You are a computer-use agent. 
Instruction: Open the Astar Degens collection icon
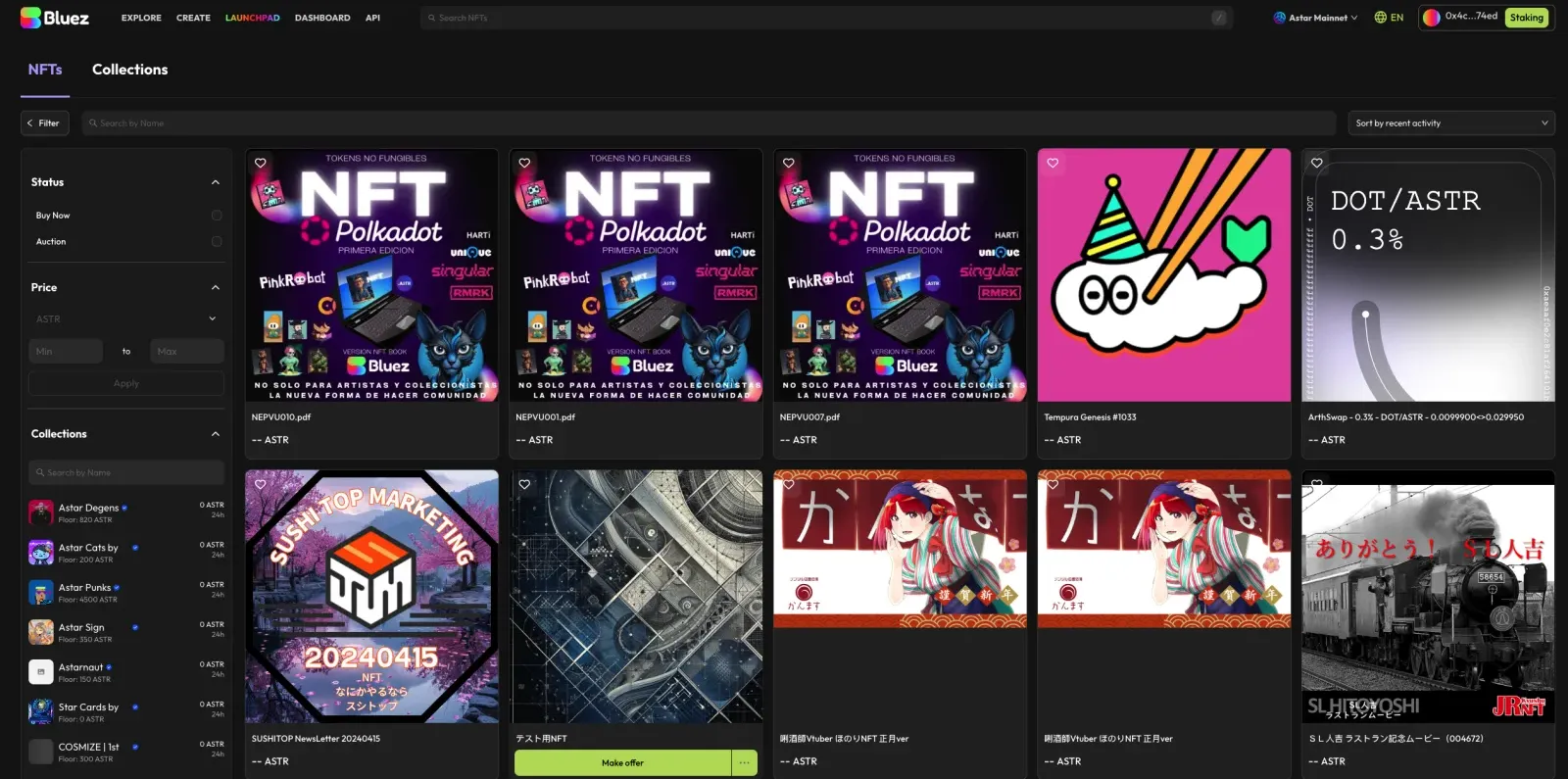click(x=41, y=512)
